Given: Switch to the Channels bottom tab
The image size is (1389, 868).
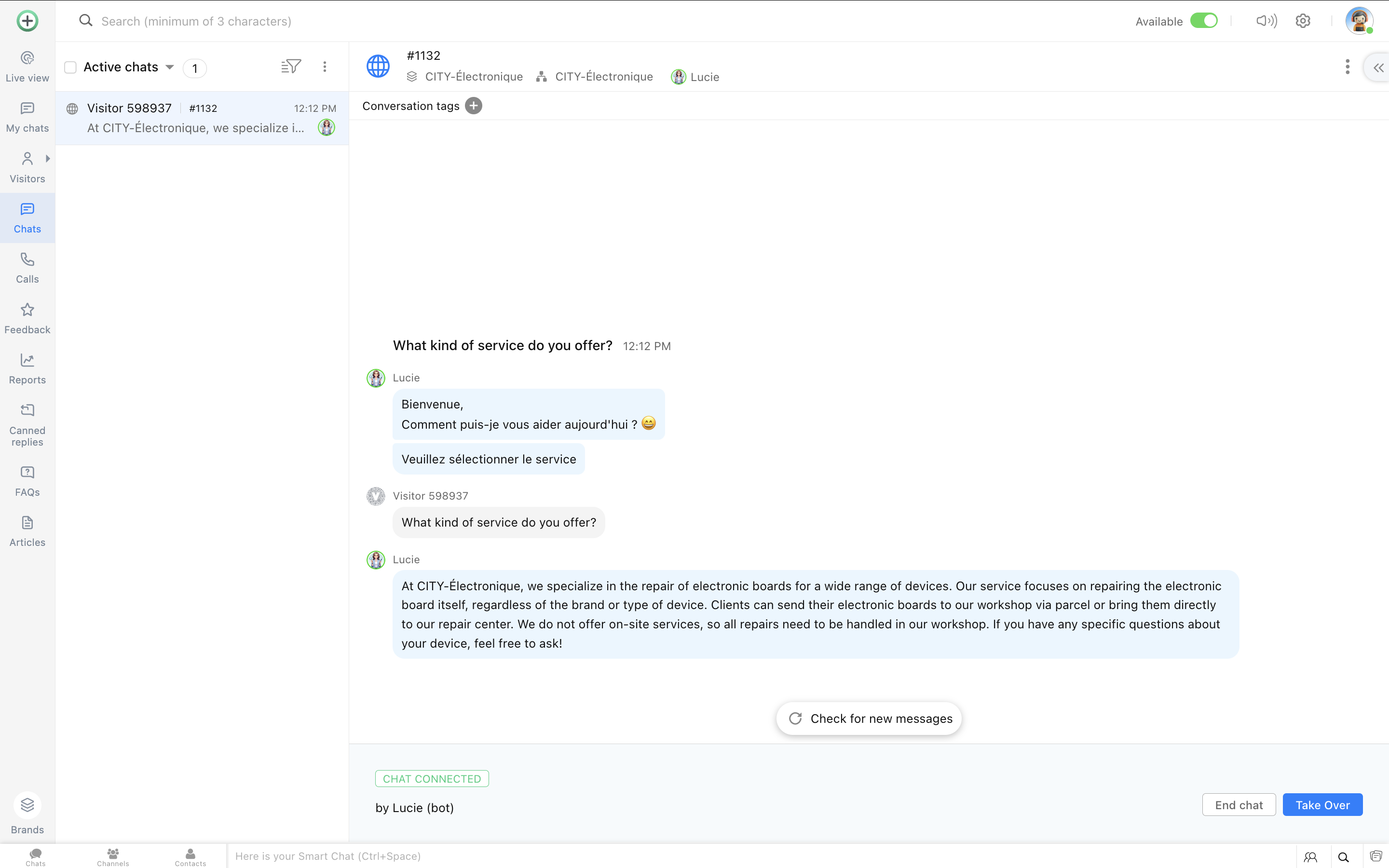Looking at the screenshot, I should click(113, 856).
